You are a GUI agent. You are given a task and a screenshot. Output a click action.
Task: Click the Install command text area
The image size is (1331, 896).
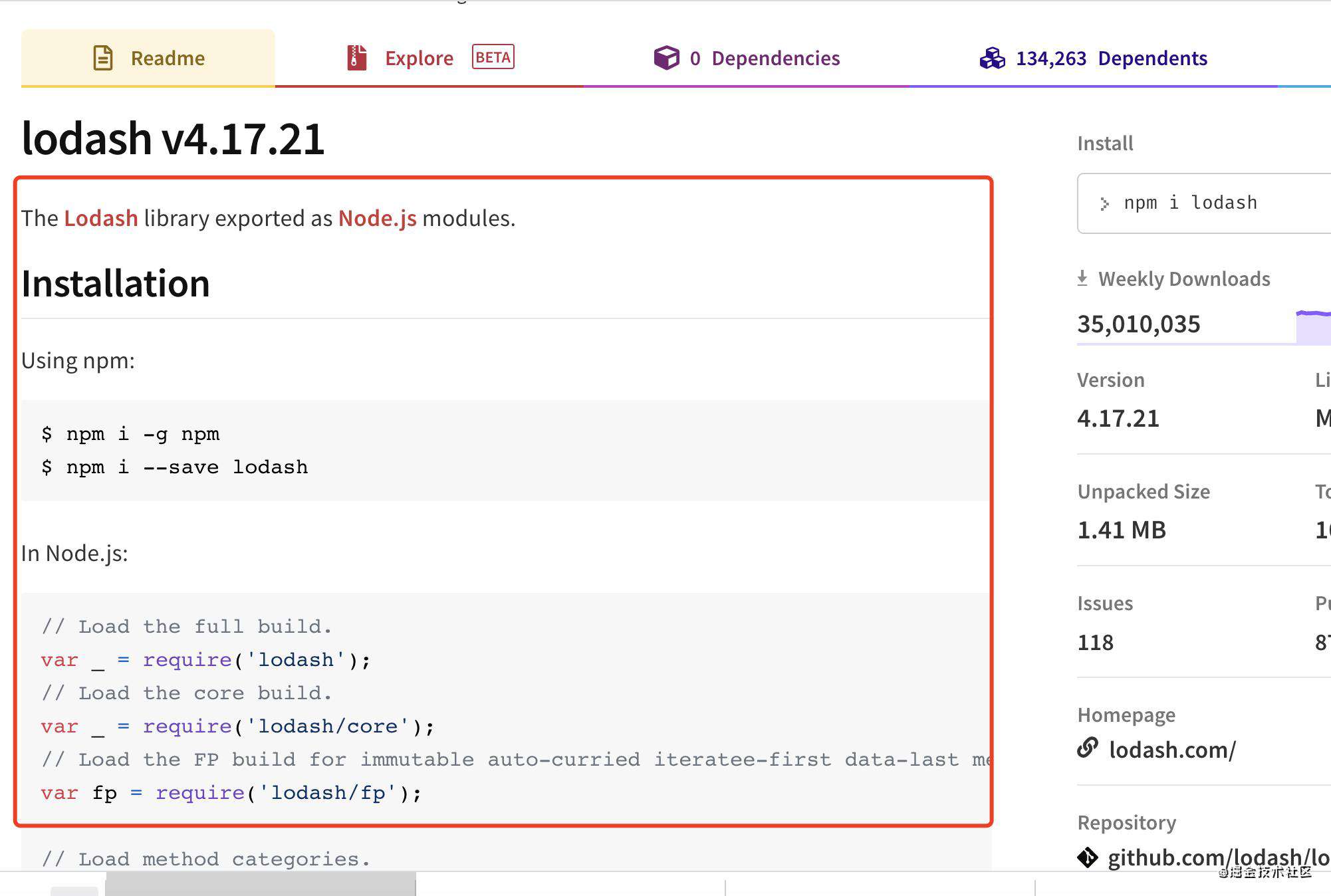point(1200,202)
